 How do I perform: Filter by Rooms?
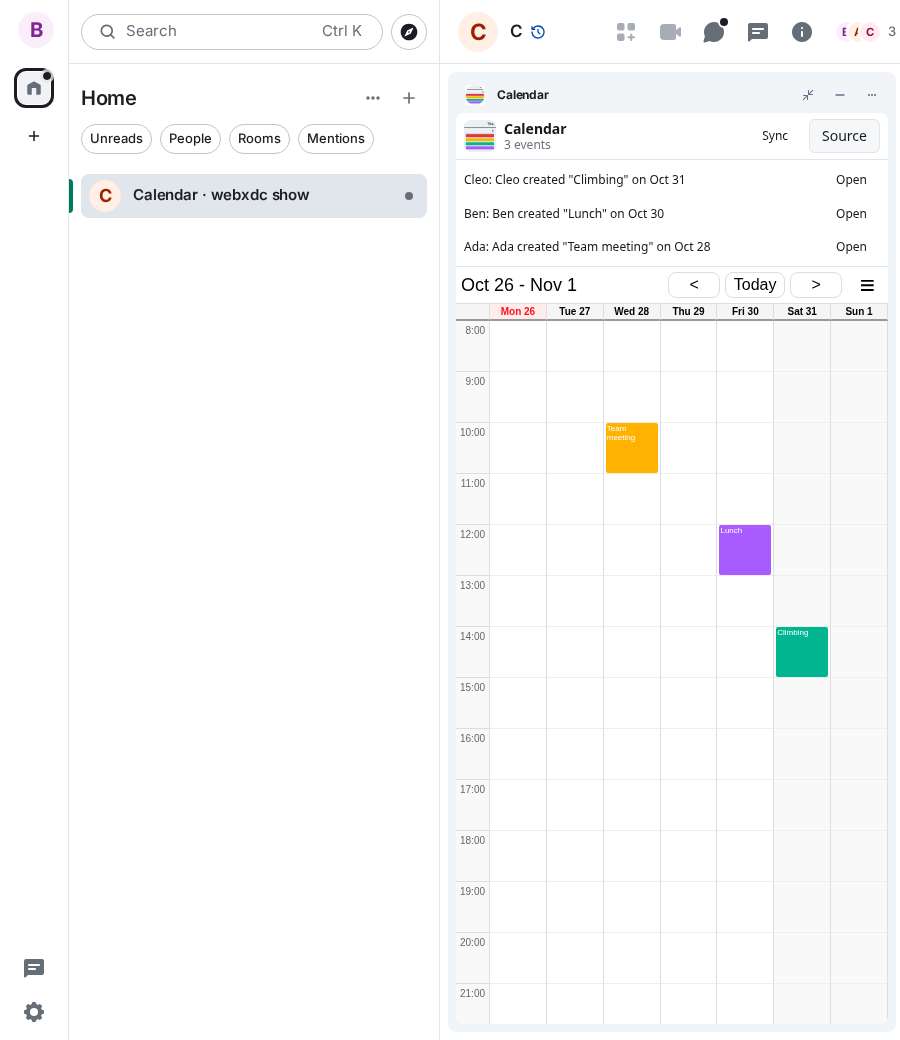(259, 139)
